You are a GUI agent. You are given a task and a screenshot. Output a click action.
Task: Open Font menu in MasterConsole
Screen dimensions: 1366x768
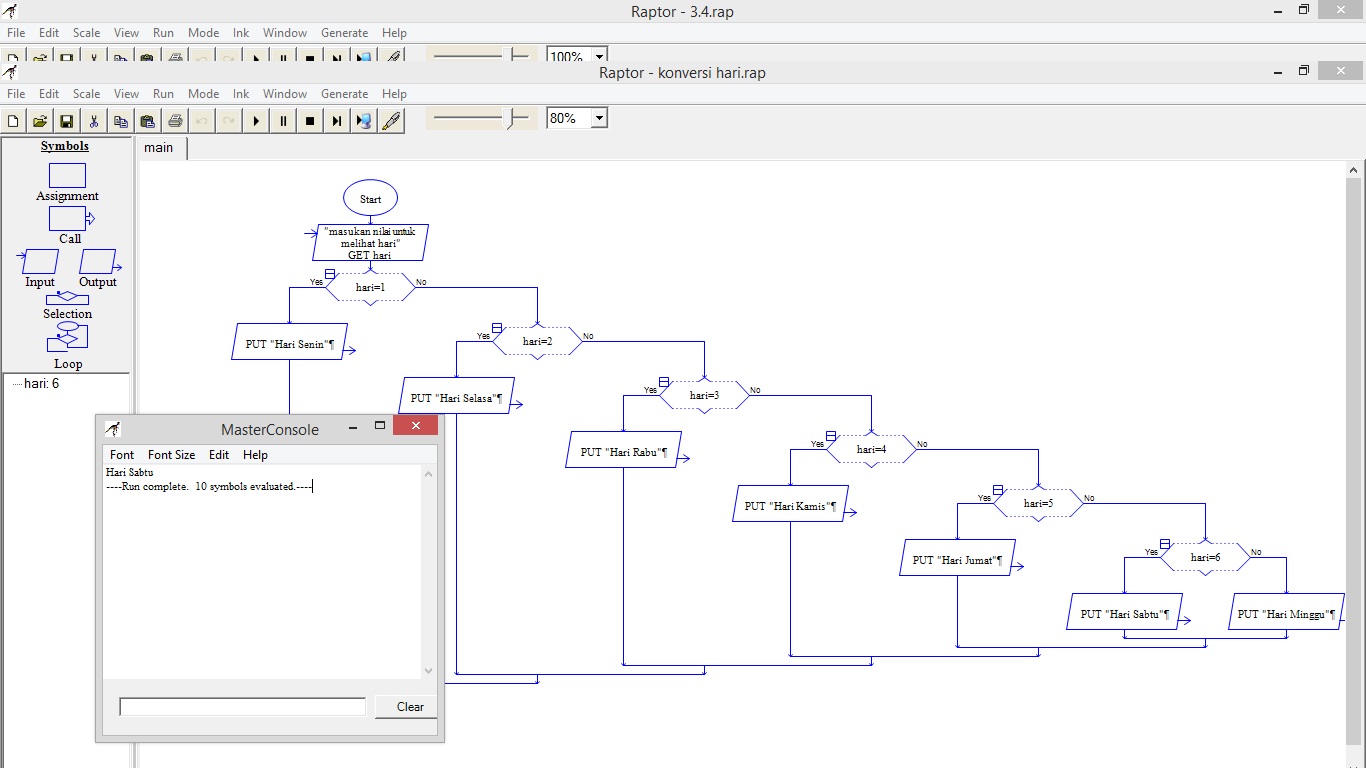122,455
